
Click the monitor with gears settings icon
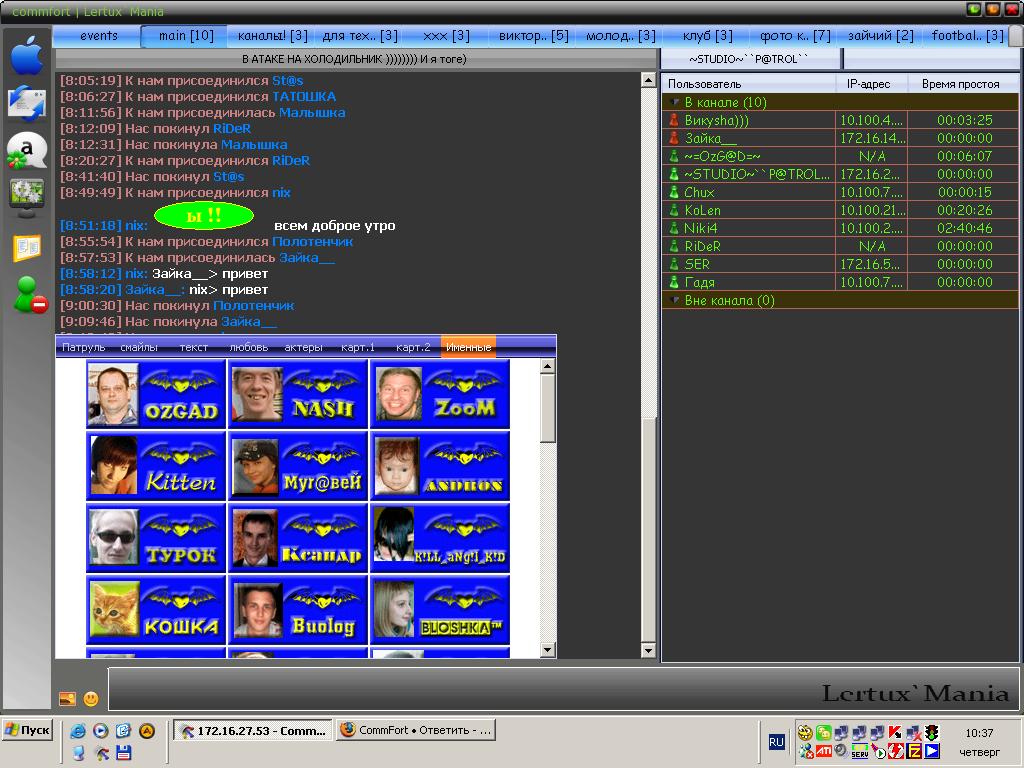[x=26, y=196]
